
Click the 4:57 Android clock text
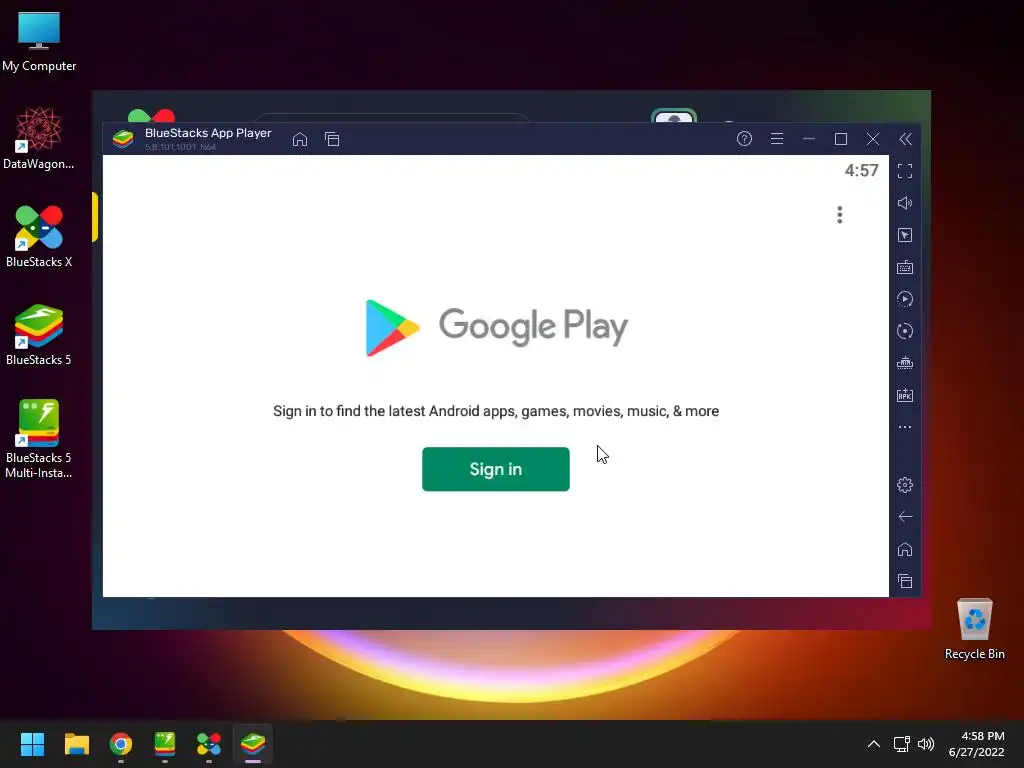861,170
